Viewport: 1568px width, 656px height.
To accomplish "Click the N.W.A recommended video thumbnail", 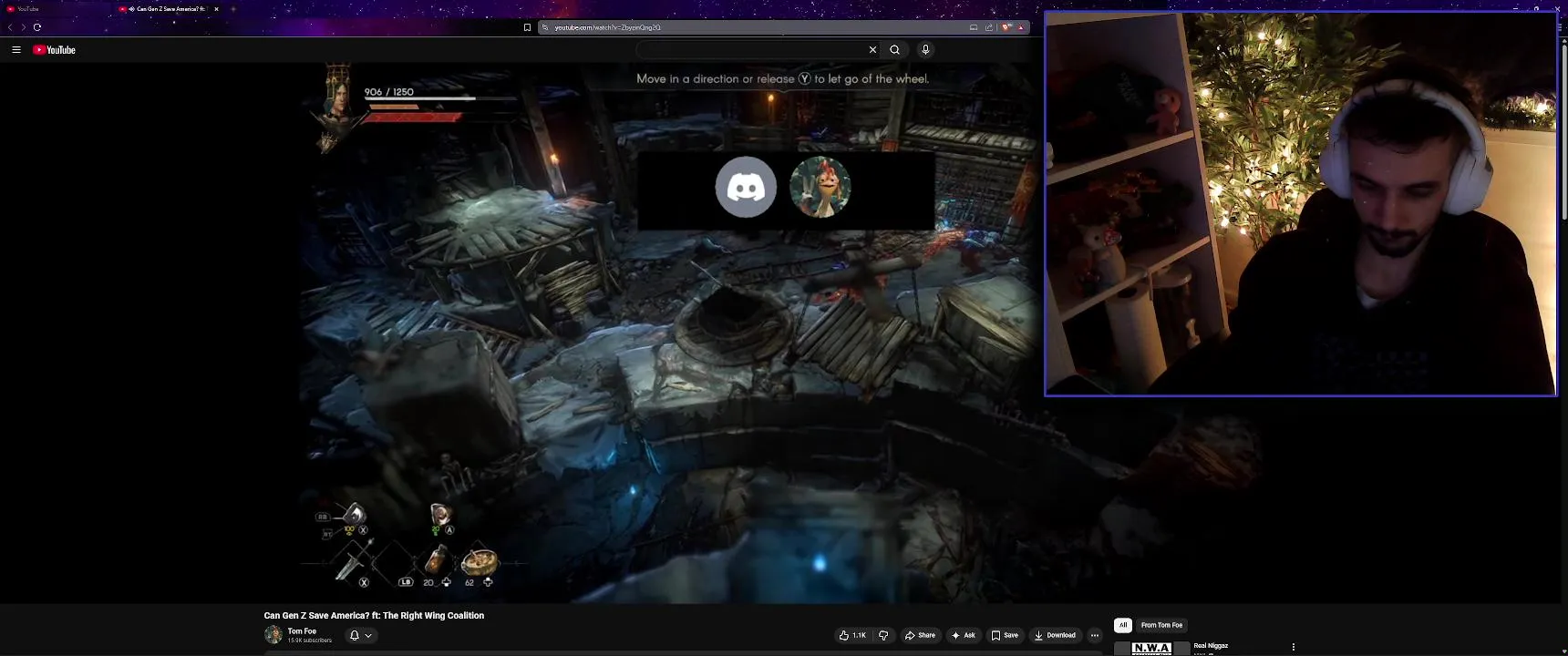I will 1151,649.
